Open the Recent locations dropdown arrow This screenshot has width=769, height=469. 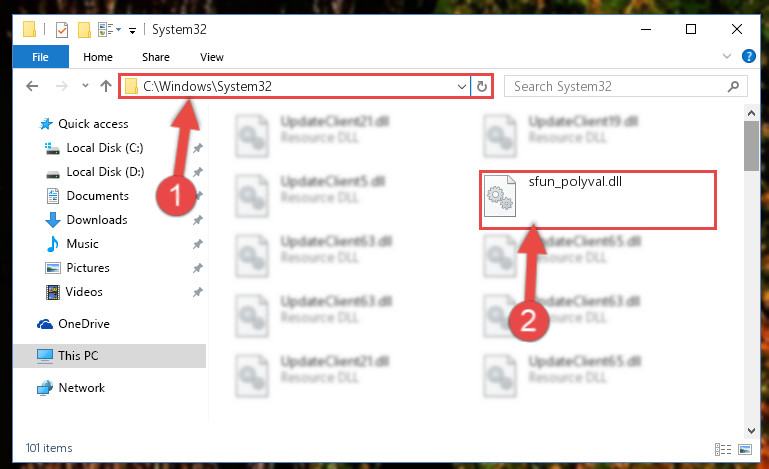pos(85,86)
